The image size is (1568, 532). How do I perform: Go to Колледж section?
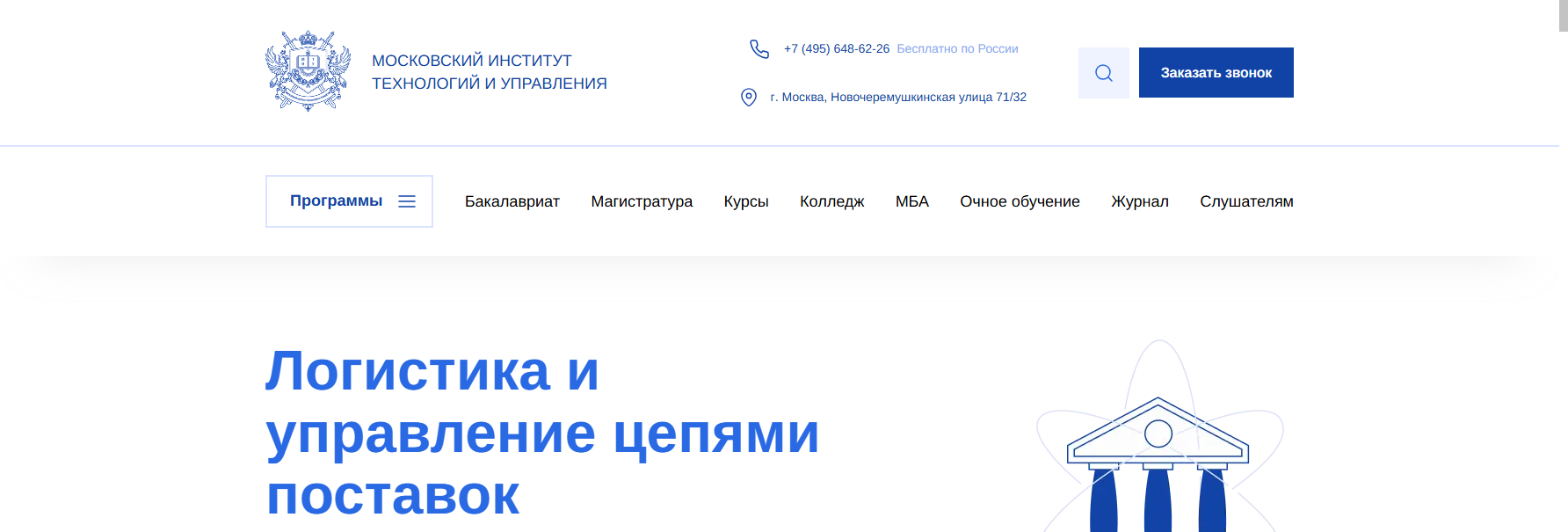(832, 201)
